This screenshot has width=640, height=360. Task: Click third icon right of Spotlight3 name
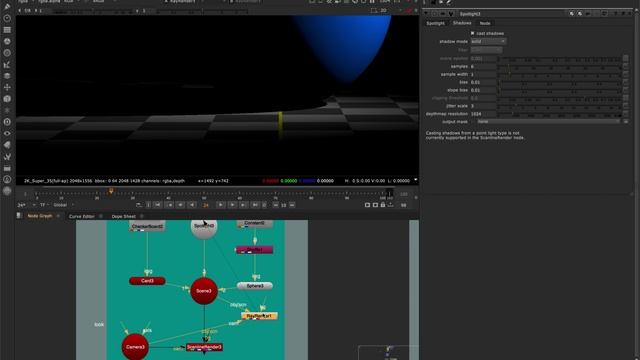tap(588, 14)
